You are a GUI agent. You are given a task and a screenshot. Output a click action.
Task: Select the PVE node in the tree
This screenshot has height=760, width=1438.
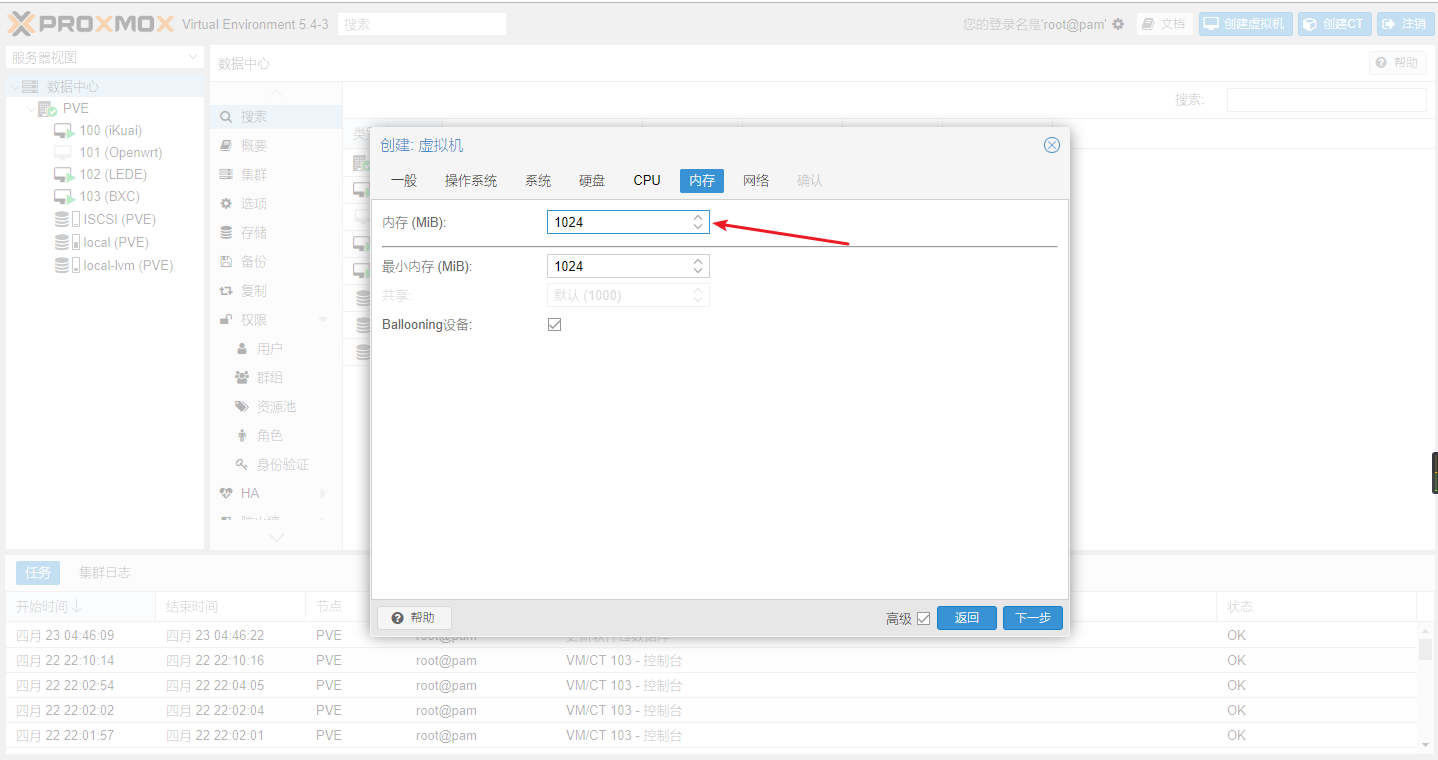click(x=106, y=108)
